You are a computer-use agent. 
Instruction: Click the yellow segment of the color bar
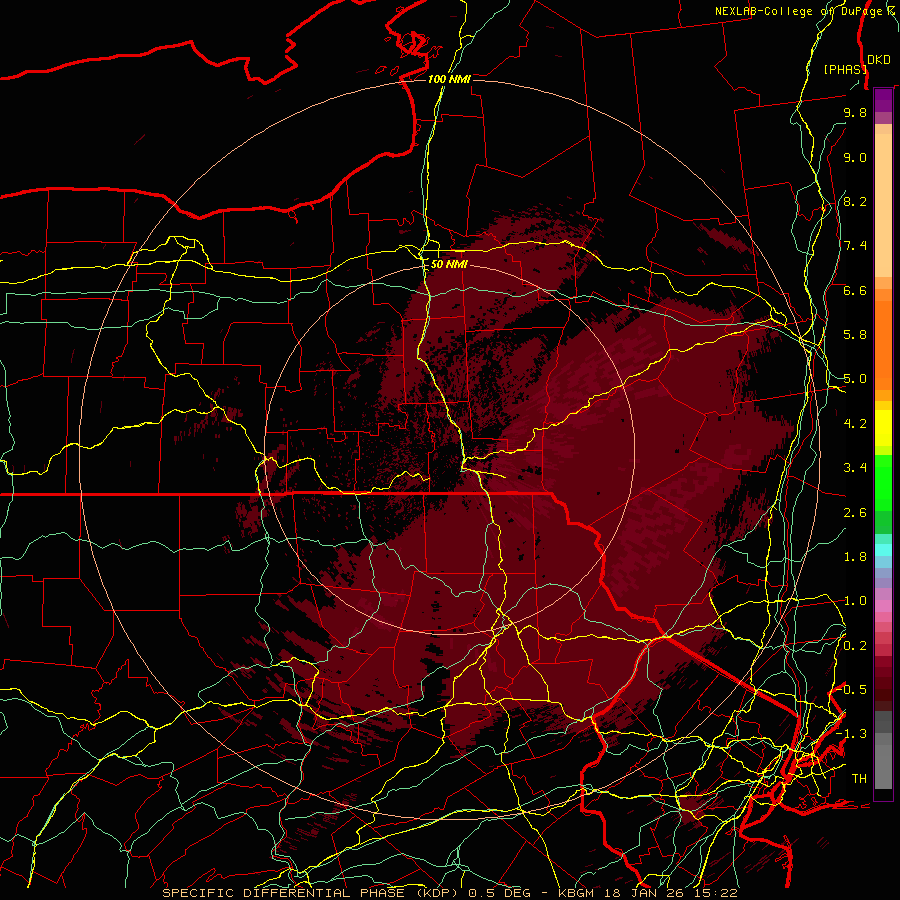point(883,428)
